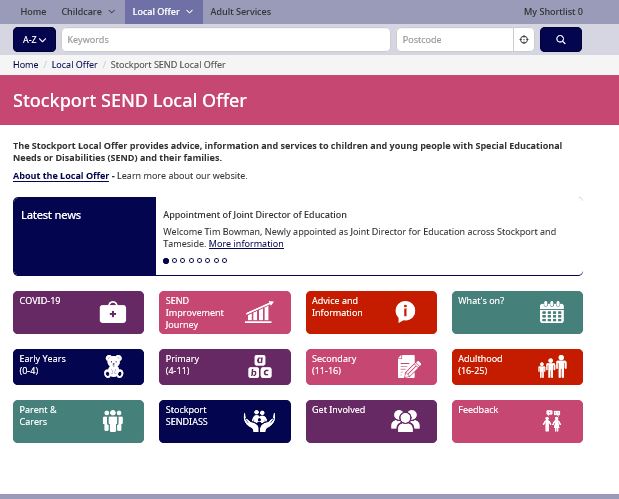Open the Adult Services menu item

click(x=240, y=12)
